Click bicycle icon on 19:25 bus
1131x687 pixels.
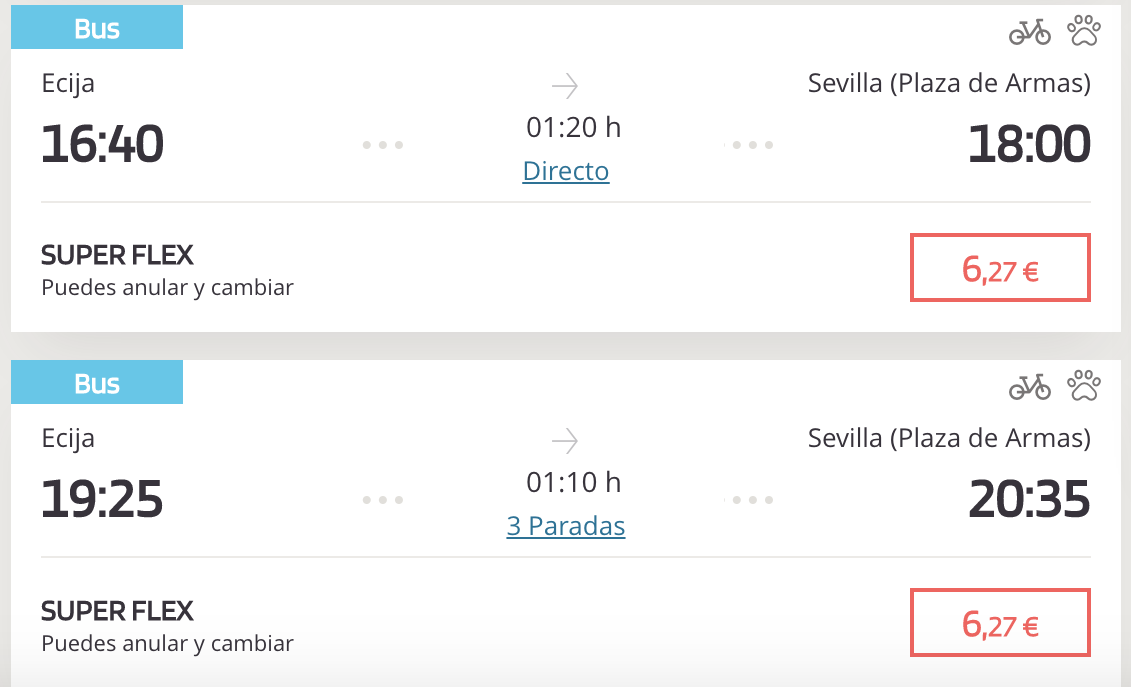pos(1029,386)
